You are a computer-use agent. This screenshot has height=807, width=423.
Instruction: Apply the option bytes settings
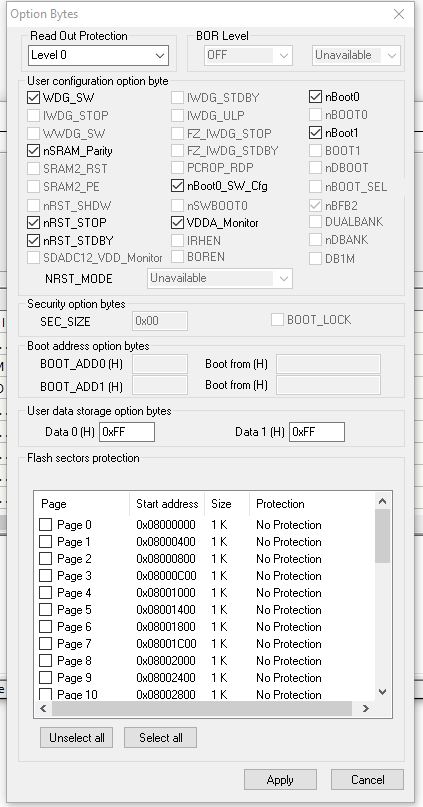pos(280,780)
